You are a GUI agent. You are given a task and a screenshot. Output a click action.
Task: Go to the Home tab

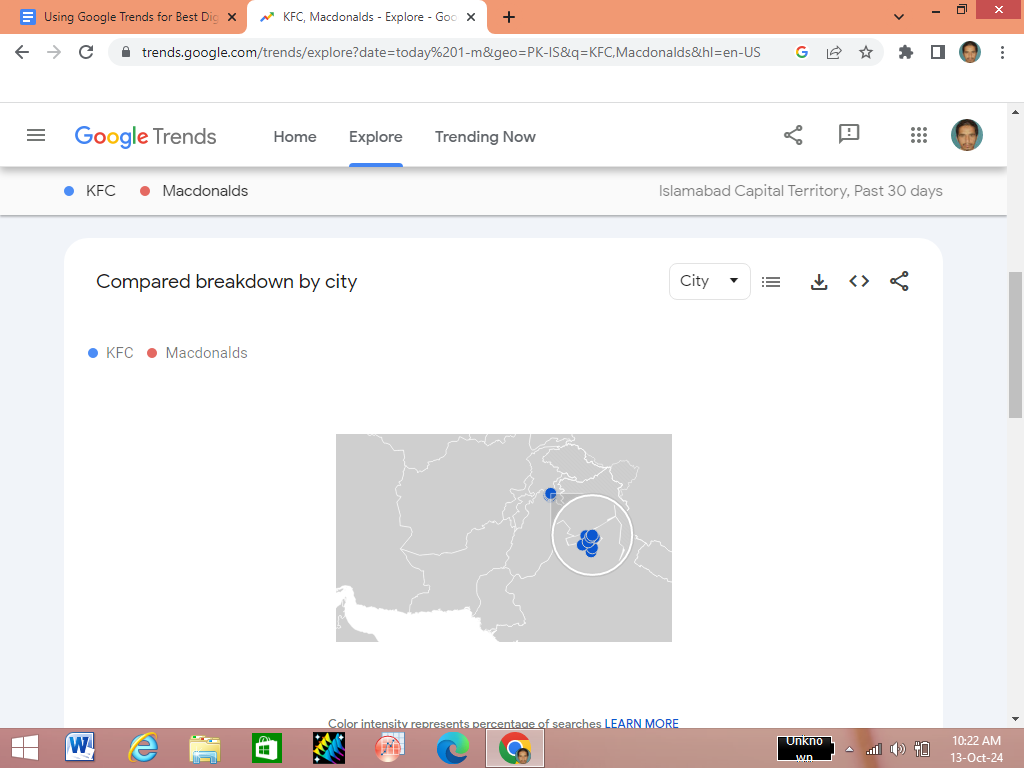click(295, 137)
